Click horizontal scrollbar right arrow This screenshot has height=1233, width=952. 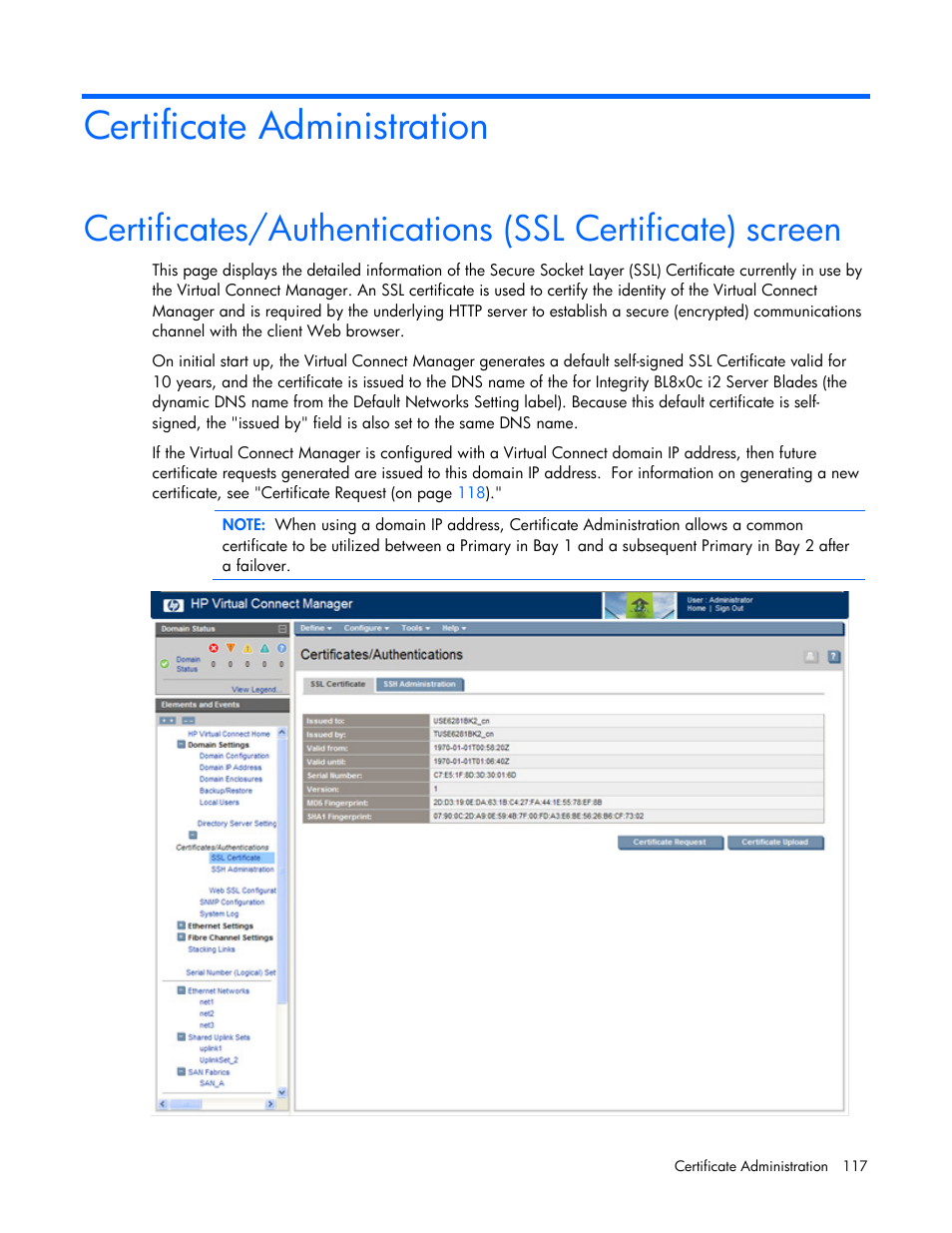(x=270, y=1104)
